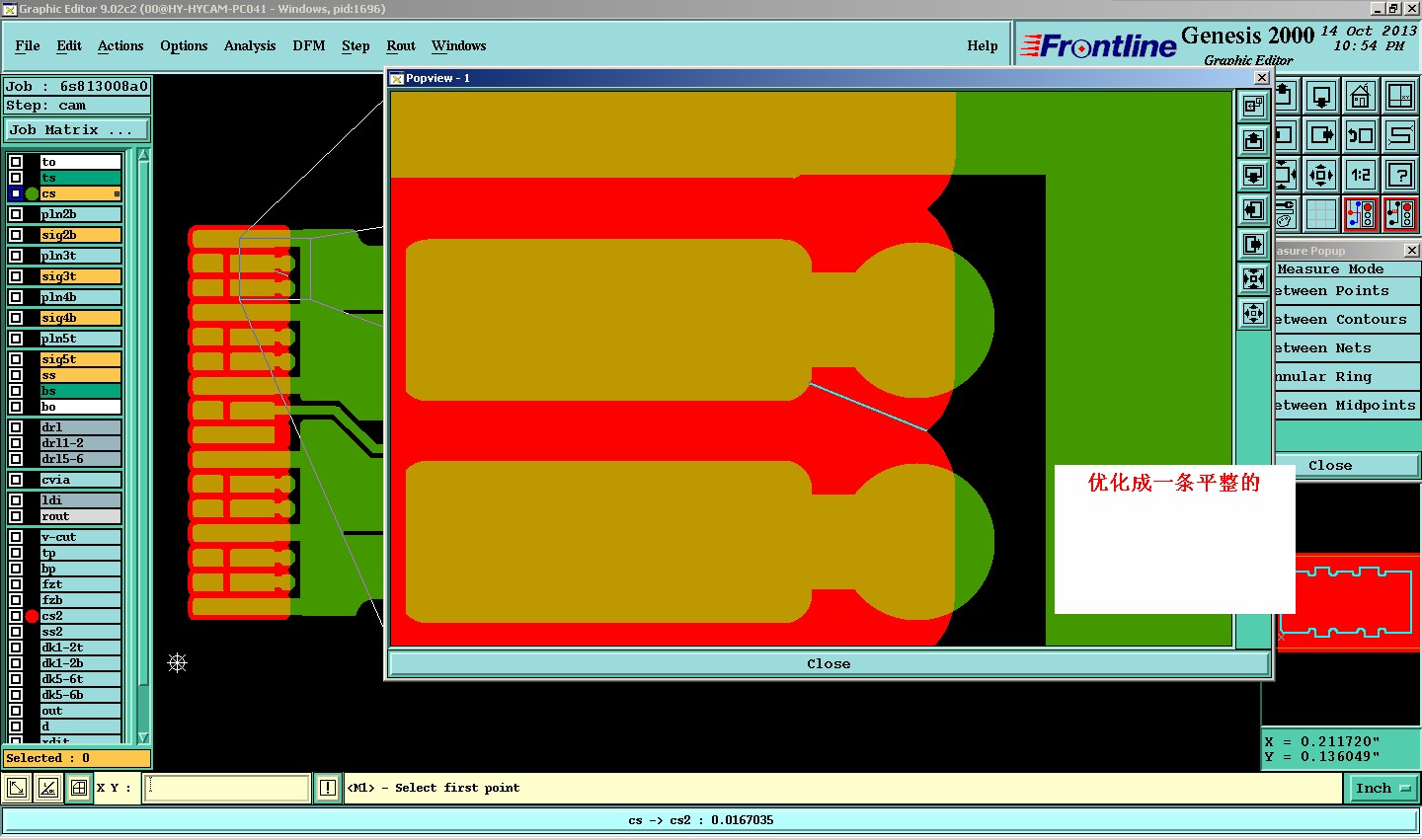Screen dimensions: 1422x840
Task: Click the Popview zoom-in arrows icon
Action: click(1253, 278)
